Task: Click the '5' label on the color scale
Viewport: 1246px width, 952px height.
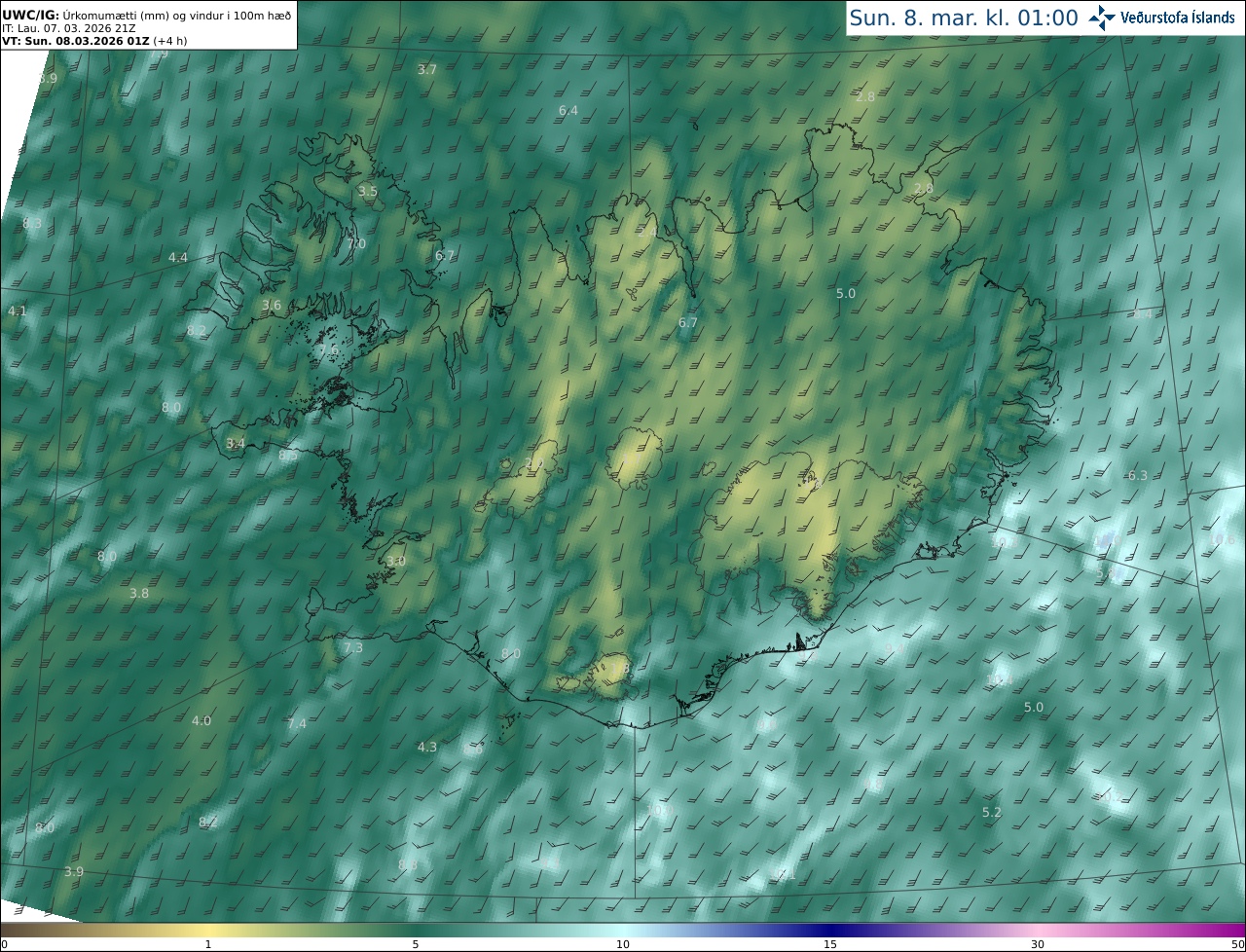Action: (x=416, y=944)
